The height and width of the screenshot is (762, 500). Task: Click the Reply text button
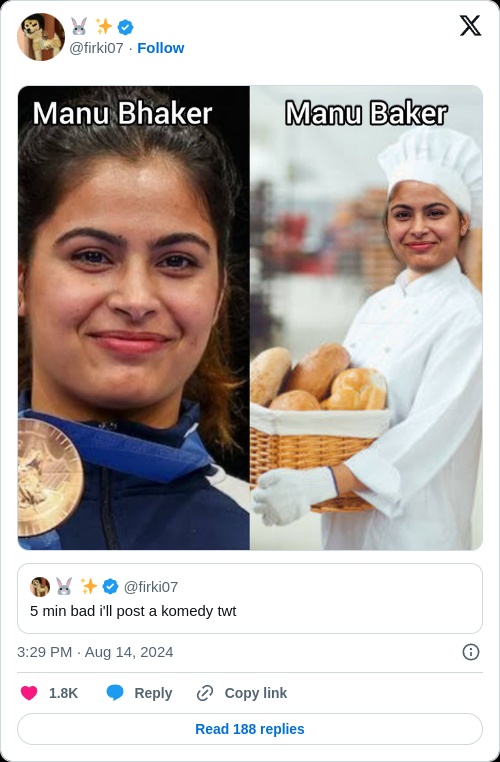(153, 693)
